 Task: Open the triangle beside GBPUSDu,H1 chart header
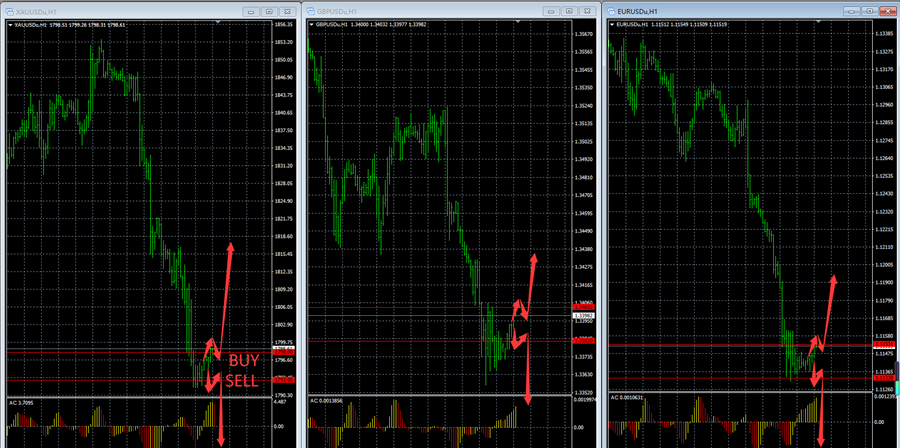coord(311,24)
